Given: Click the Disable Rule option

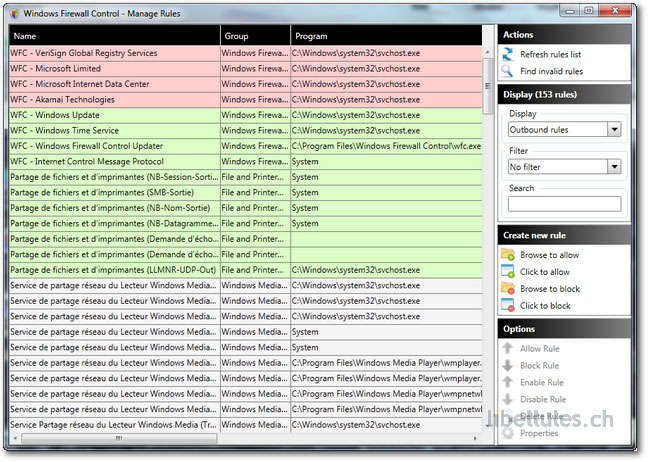Looking at the screenshot, I should point(543,400).
